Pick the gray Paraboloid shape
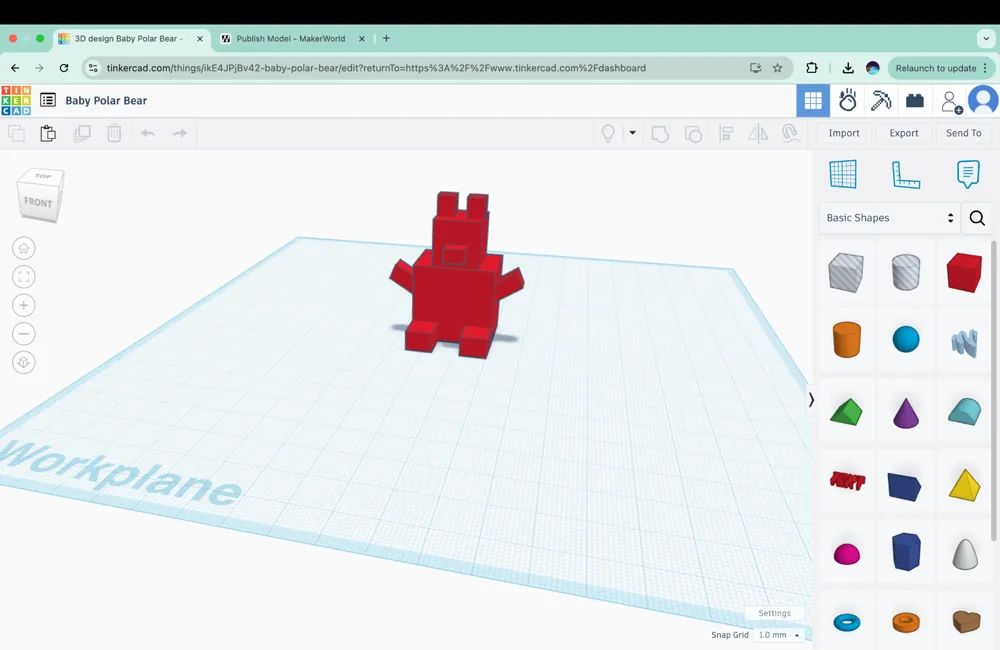This screenshot has width=1000, height=650. [x=965, y=554]
